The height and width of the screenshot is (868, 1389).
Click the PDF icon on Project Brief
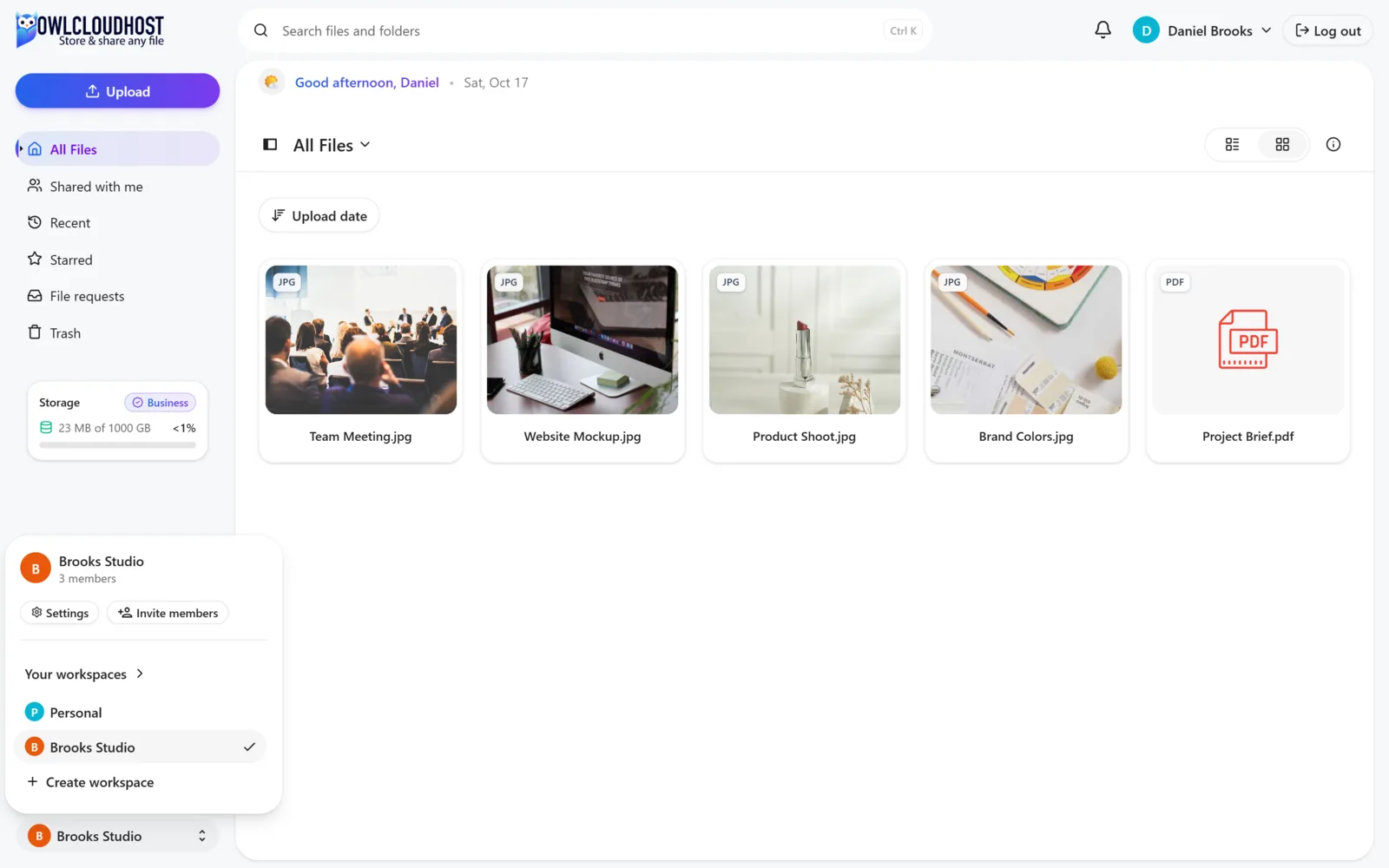(1248, 339)
